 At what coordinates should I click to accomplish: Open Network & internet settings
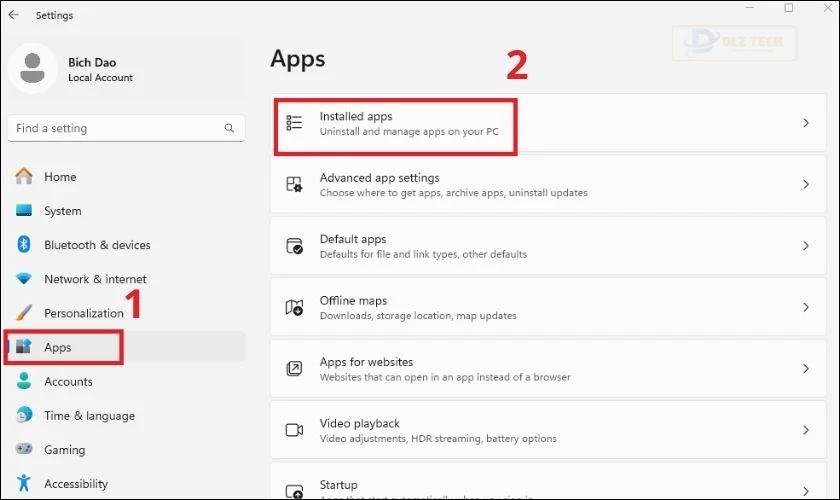click(x=95, y=279)
